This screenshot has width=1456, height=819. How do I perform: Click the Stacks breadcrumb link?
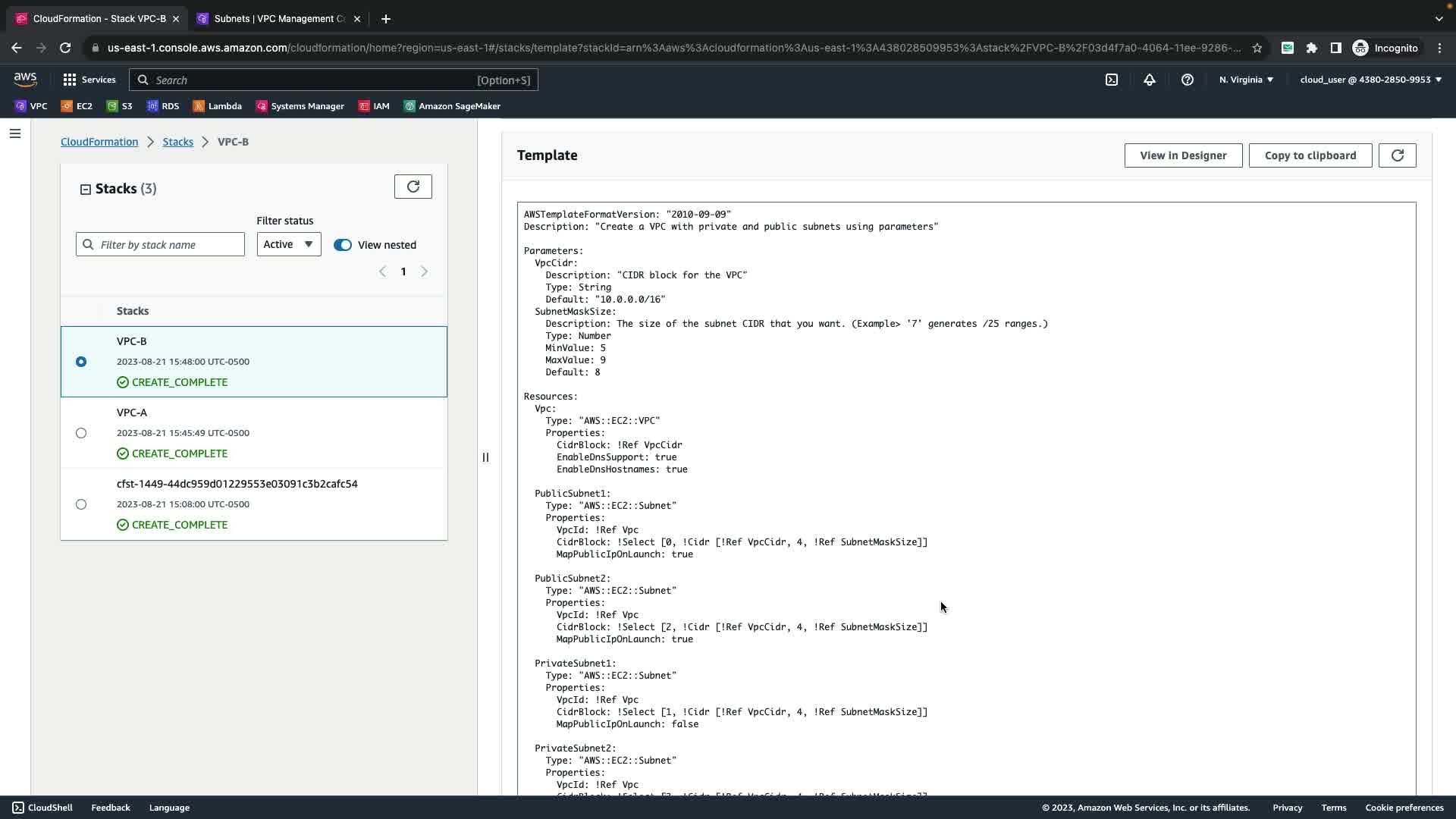(177, 142)
